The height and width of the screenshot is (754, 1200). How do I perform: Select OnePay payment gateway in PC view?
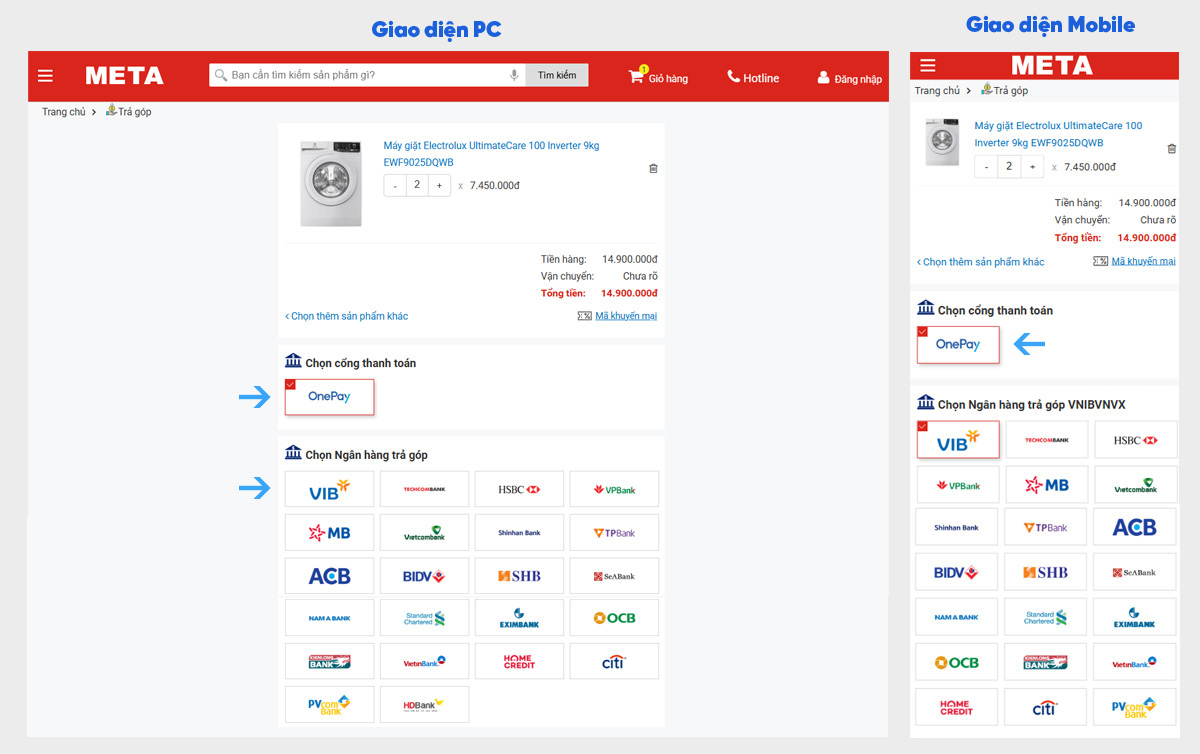click(329, 397)
